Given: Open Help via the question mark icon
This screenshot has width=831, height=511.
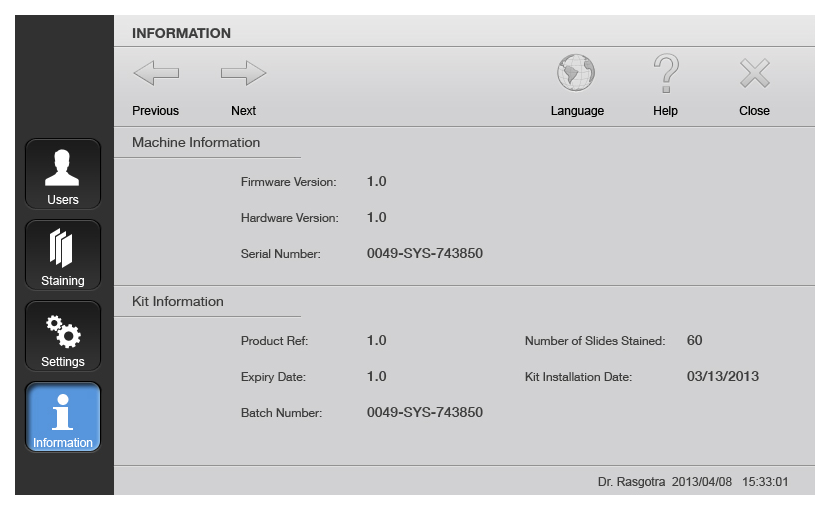Looking at the screenshot, I should pos(665,73).
